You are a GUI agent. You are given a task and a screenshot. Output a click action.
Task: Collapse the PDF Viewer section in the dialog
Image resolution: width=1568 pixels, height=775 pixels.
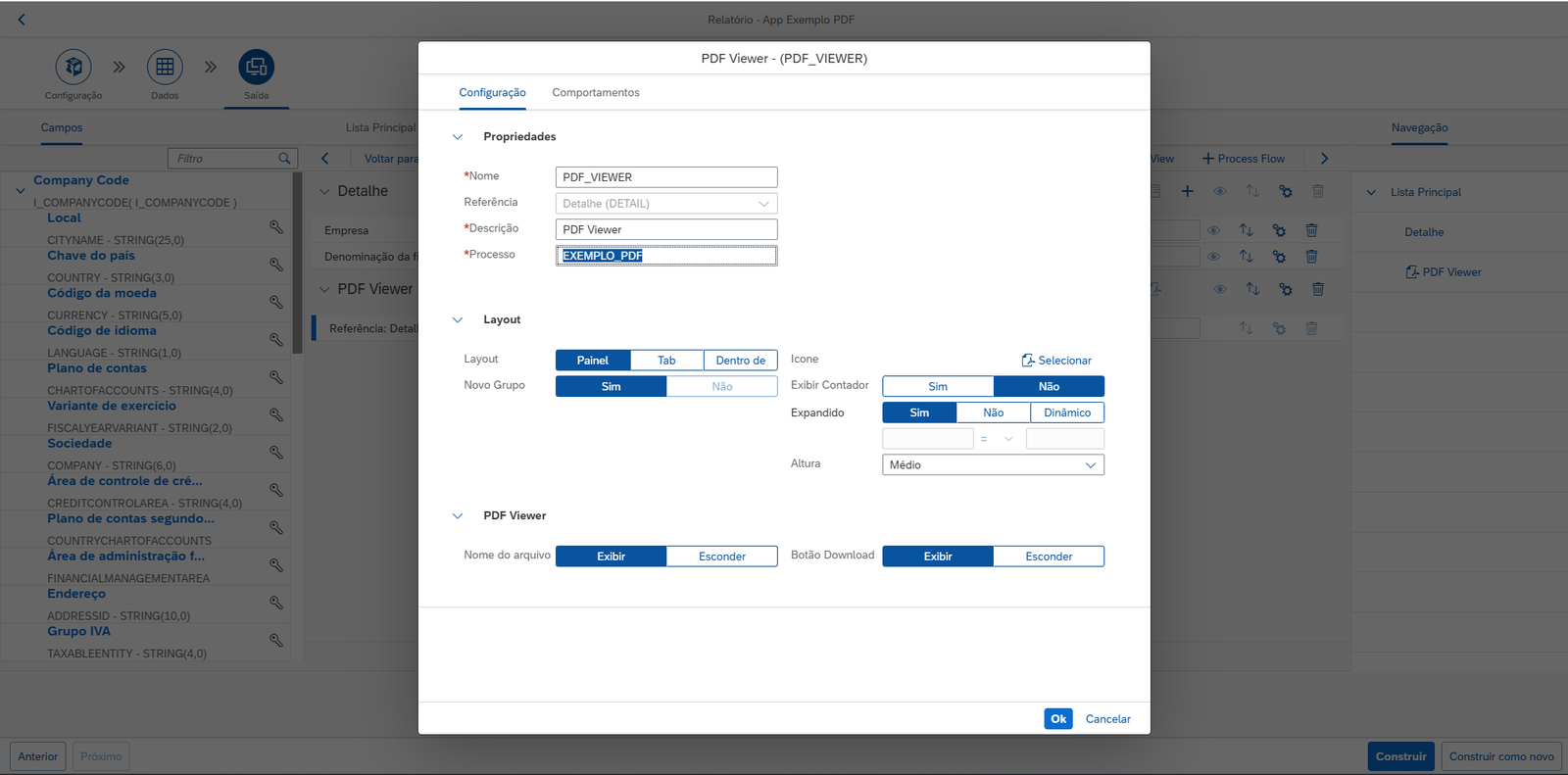click(x=458, y=516)
